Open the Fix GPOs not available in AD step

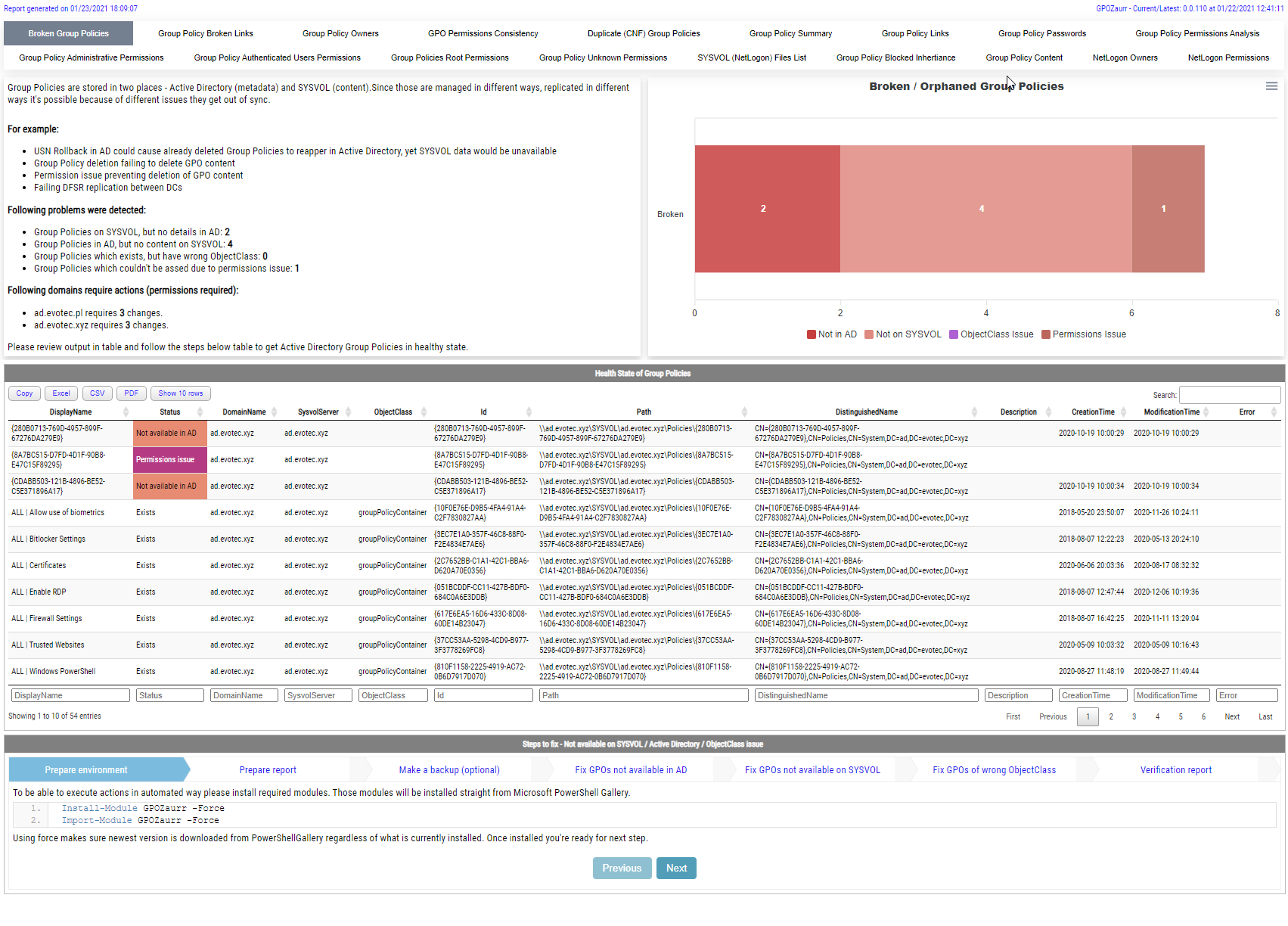630,770
